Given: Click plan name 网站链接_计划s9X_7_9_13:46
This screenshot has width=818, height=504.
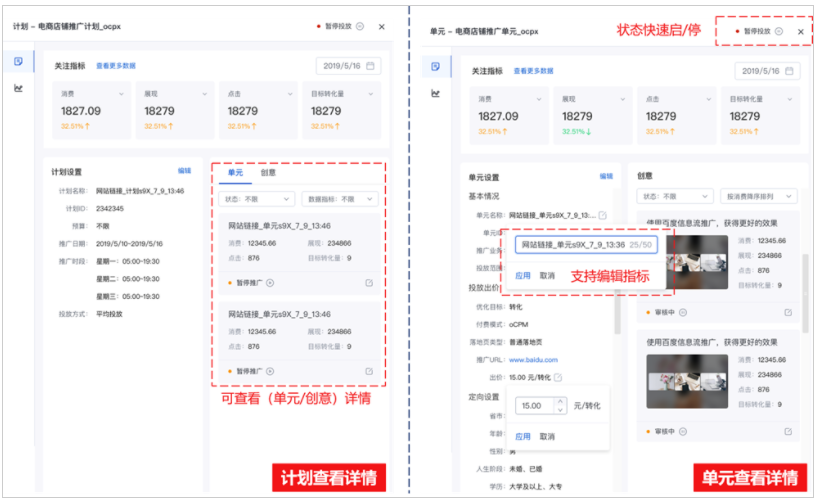Looking at the screenshot, I should click(x=140, y=191).
